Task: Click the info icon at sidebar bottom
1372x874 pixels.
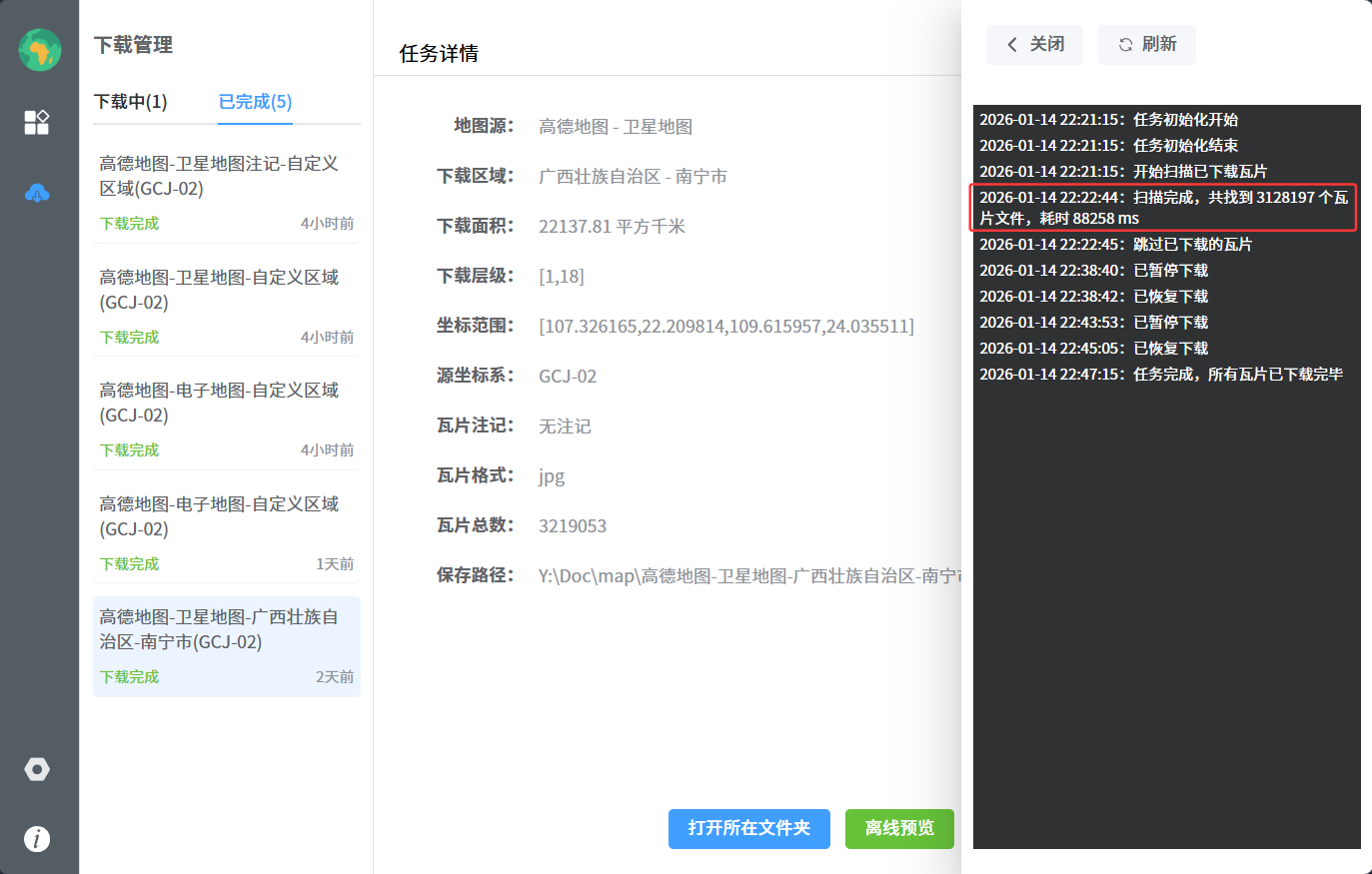Action: tap(37, 839)
